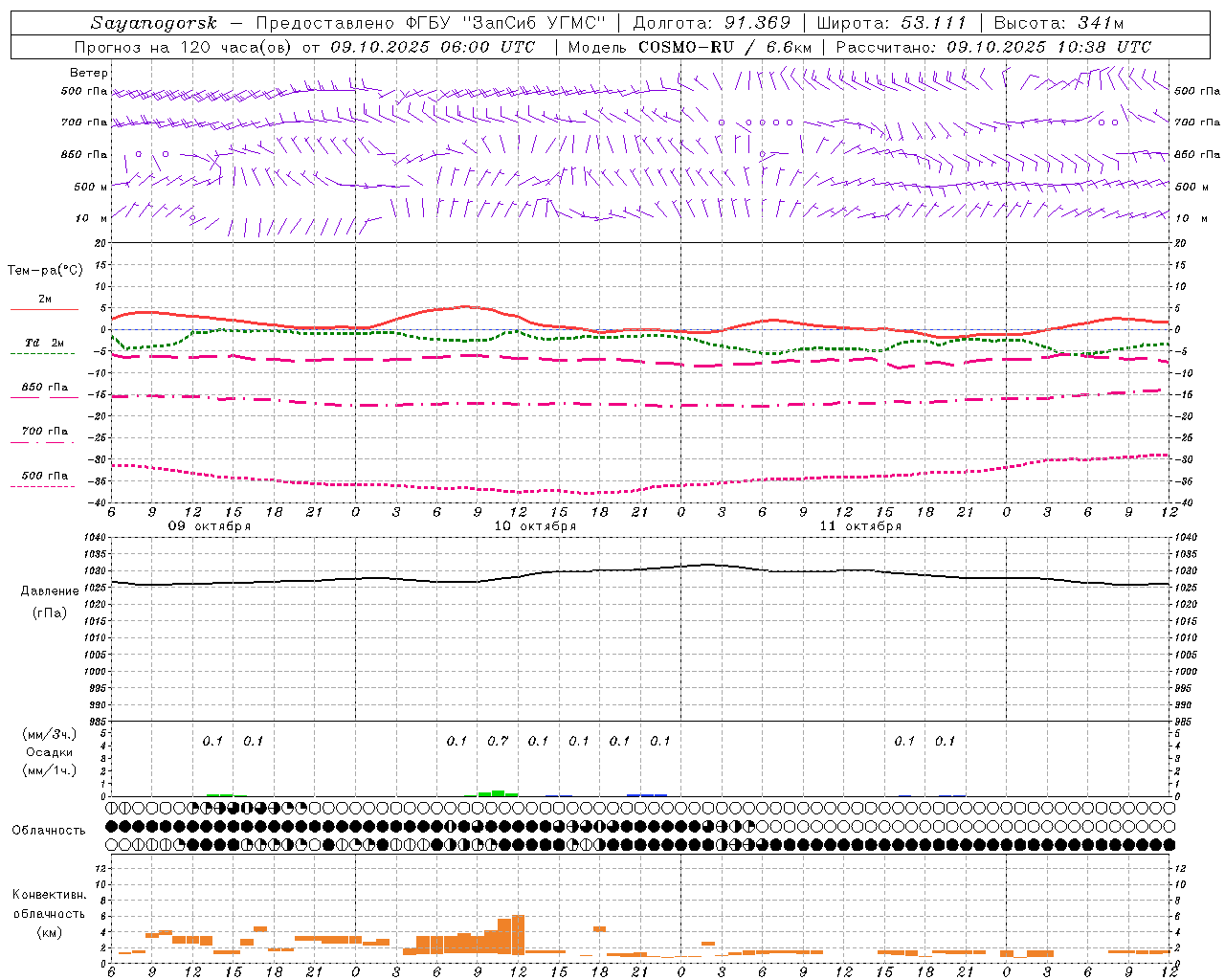Click the '985' value on left pressure axis

click(x=99, y=722)
